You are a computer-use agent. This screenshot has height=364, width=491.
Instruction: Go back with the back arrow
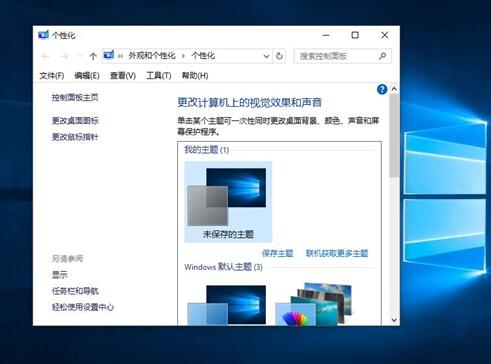tap(46, 56)
